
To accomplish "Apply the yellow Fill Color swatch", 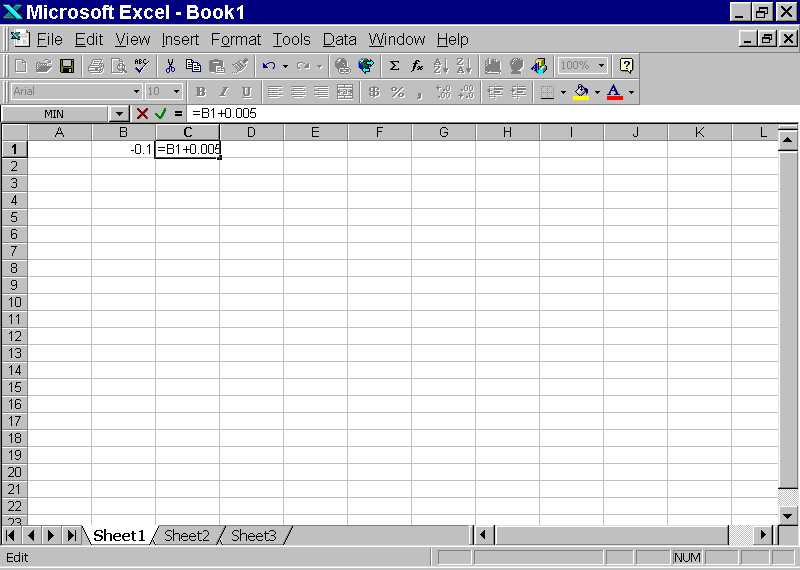I will 581,92.
